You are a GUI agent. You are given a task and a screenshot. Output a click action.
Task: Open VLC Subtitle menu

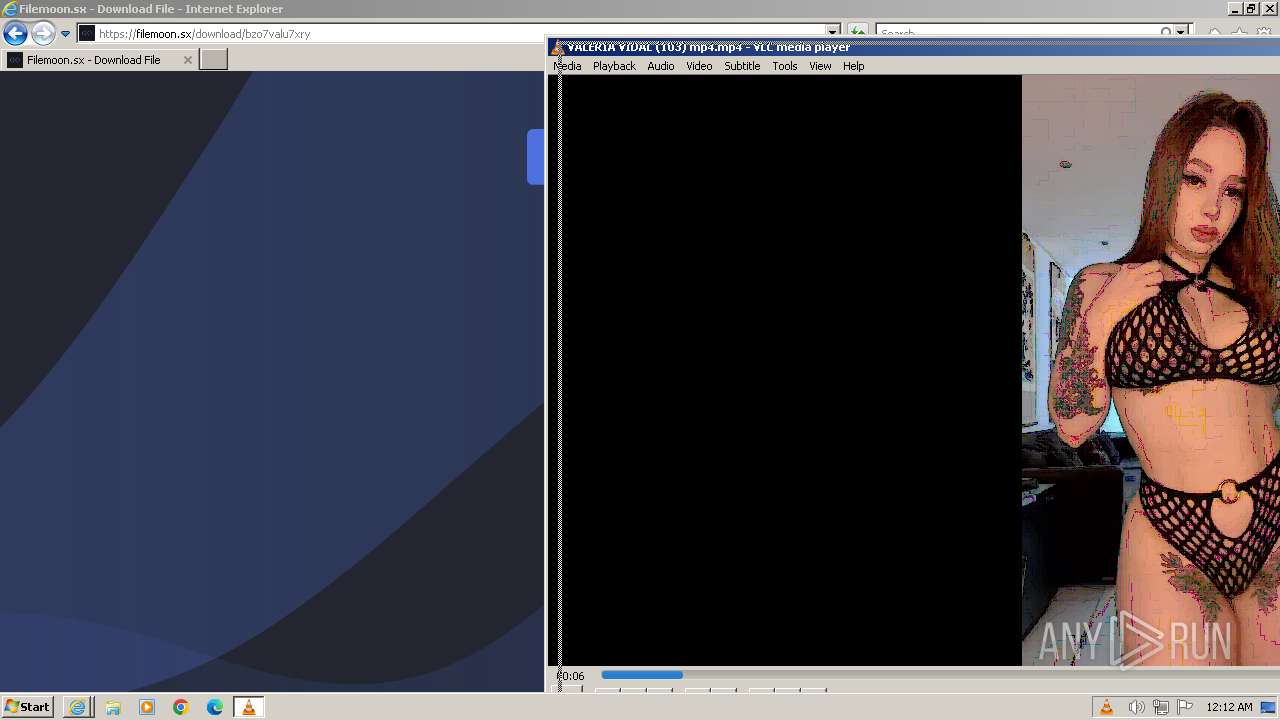pyautogui.click(x=742, y=66)
